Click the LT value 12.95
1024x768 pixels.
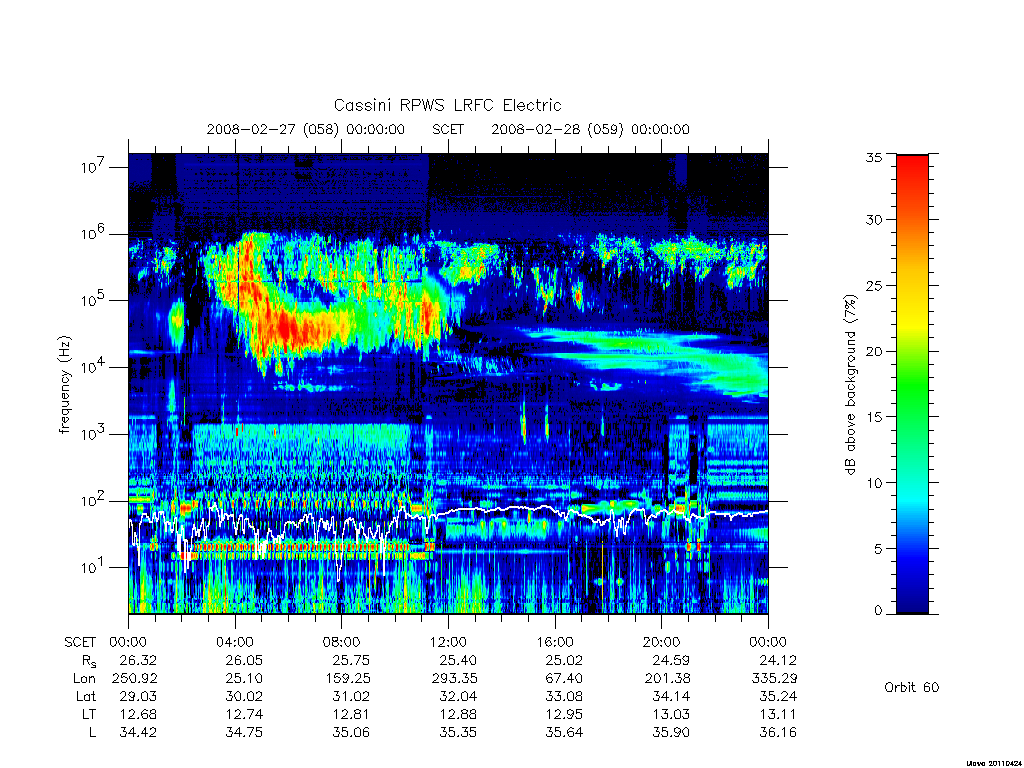pos(564,714)
